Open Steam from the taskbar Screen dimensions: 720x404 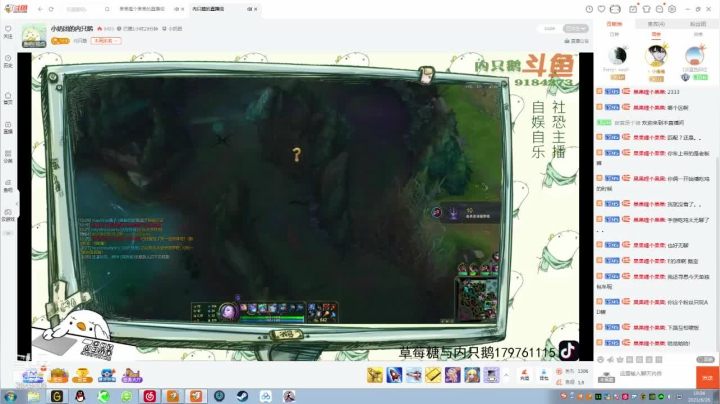pyautogui.click(x=242, y=396)
